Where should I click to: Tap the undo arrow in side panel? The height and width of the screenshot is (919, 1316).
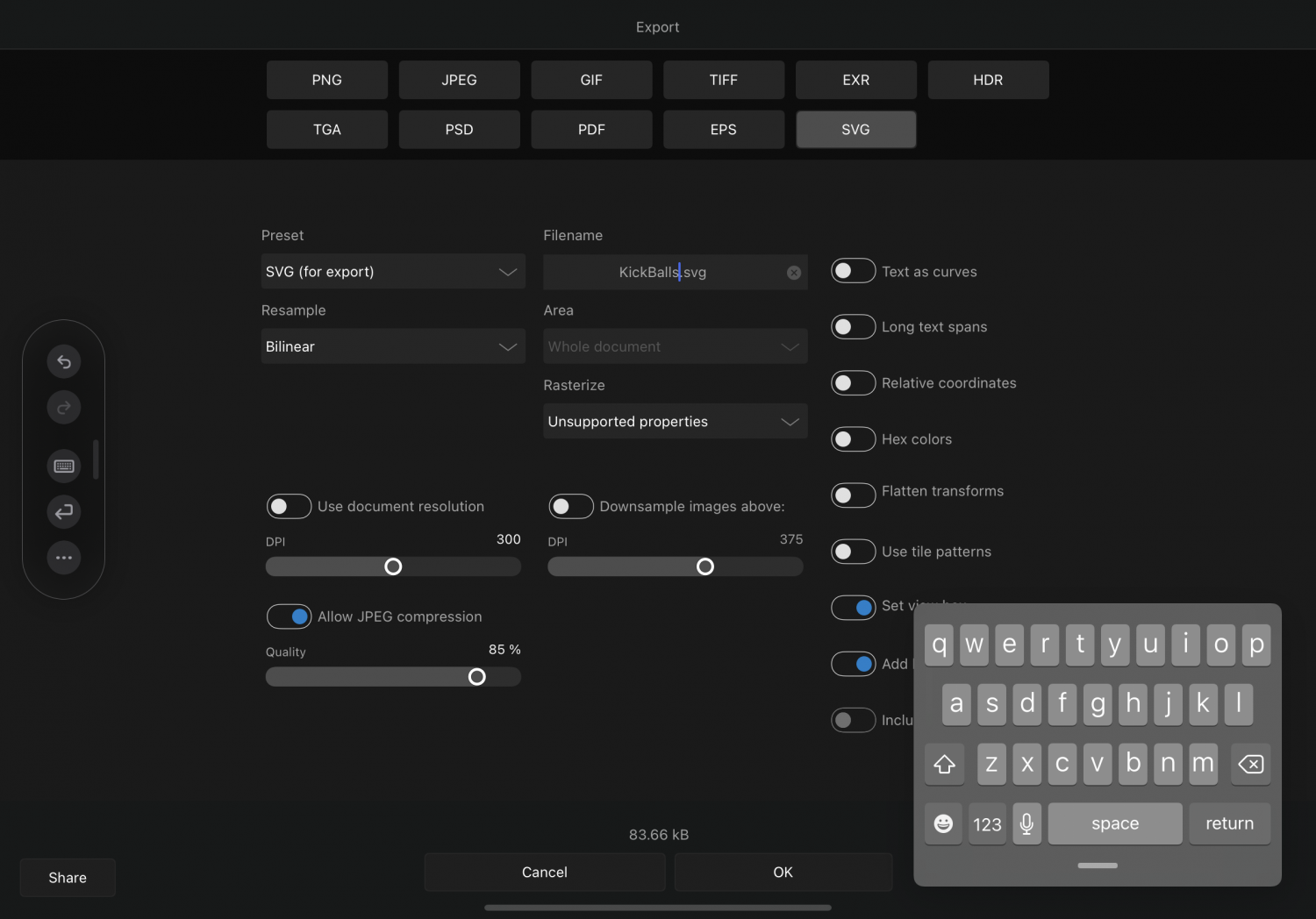coord(64,361)
